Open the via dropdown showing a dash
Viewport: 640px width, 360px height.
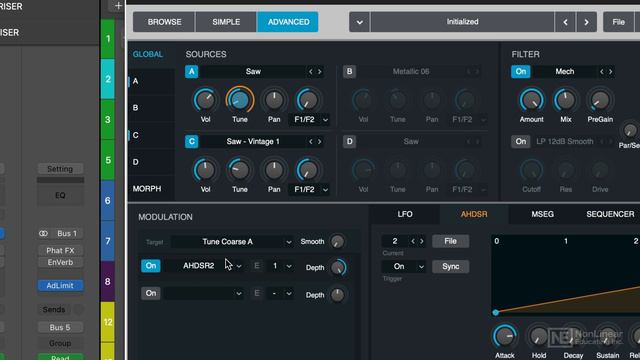280,293
